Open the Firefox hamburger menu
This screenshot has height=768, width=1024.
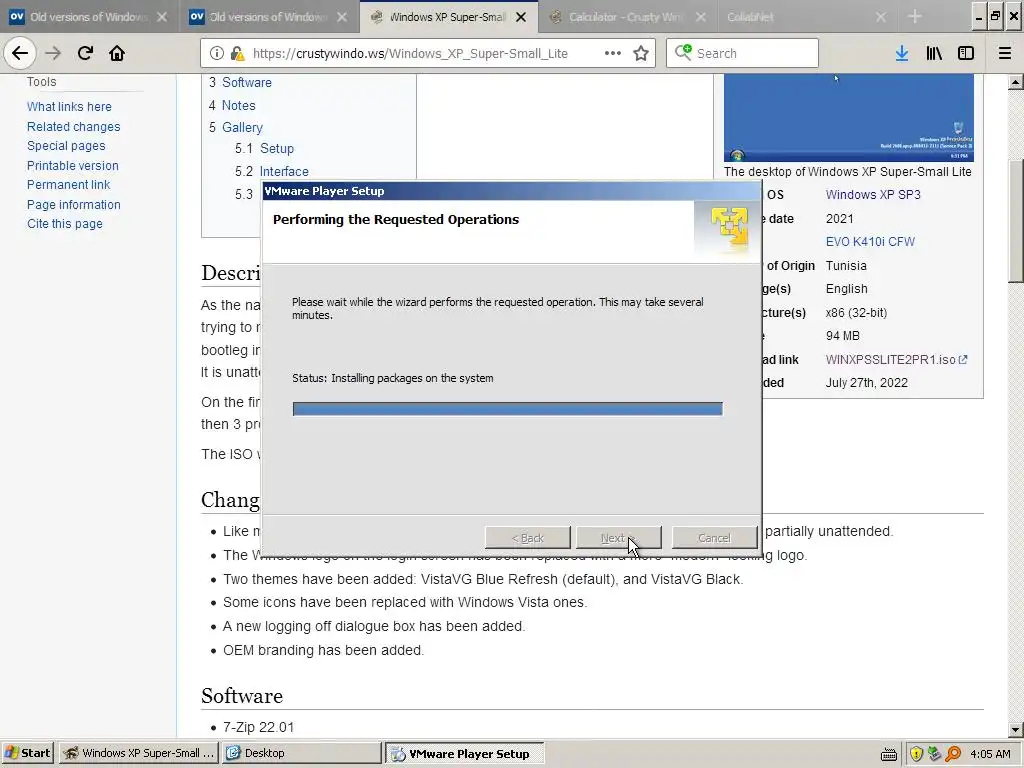tap(1005, 53)
